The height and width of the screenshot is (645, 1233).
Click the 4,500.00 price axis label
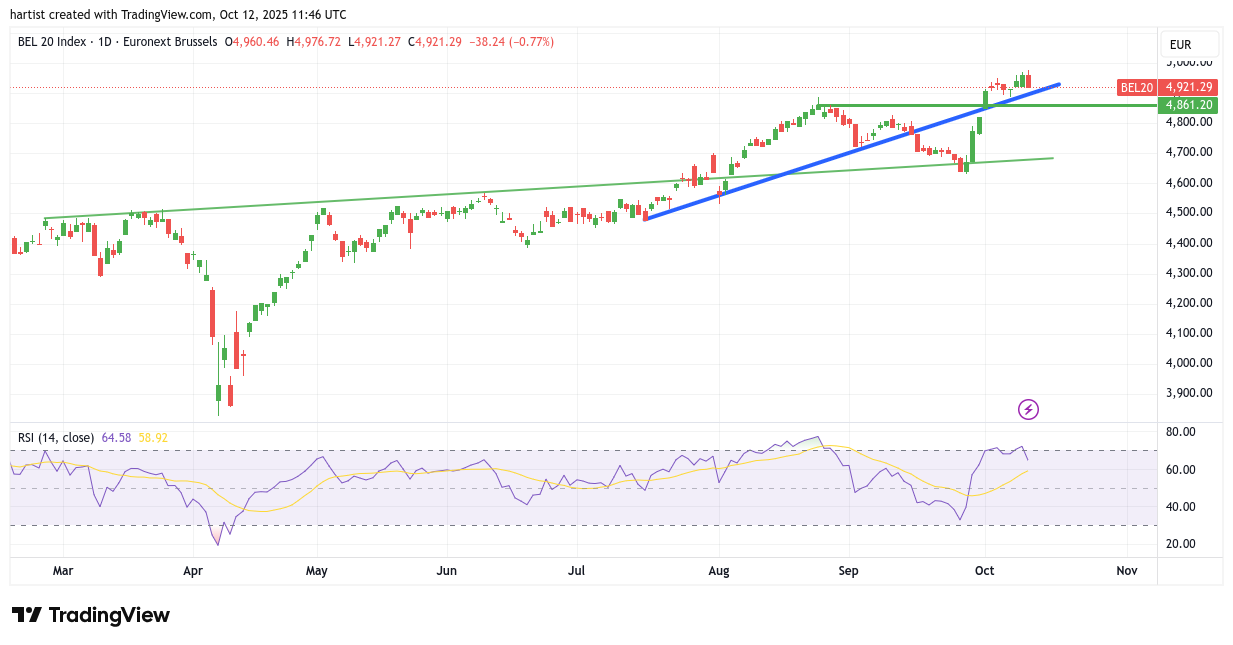1190,212
